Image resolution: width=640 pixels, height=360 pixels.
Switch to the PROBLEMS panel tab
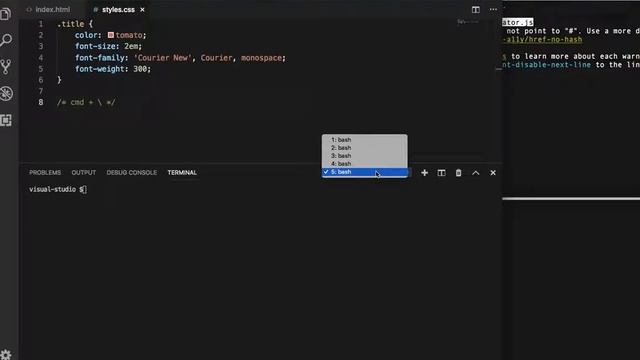pos(45,173)
